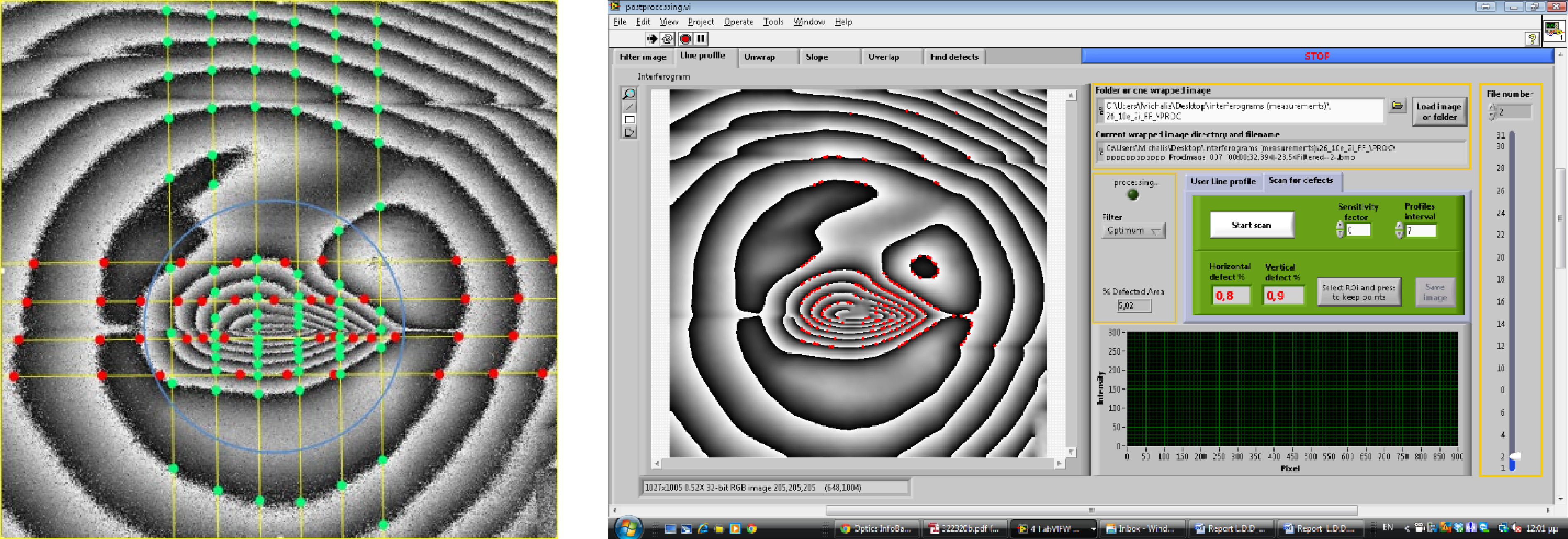Click the tray expand arrow next to EN
This screenshot has height=539, width=1568.
pos(1407,528)
